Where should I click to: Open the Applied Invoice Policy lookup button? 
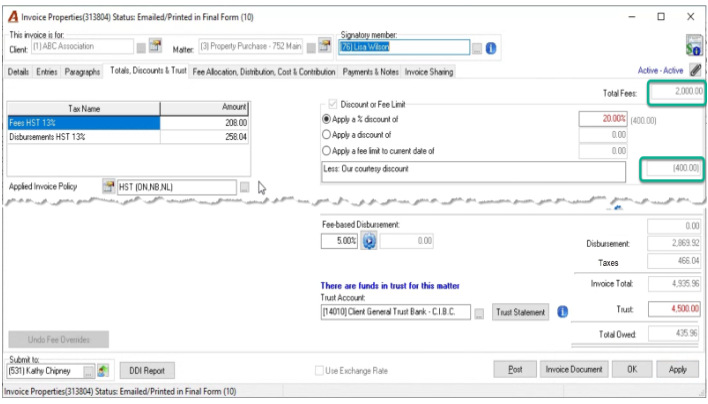[x=244, y=187]
